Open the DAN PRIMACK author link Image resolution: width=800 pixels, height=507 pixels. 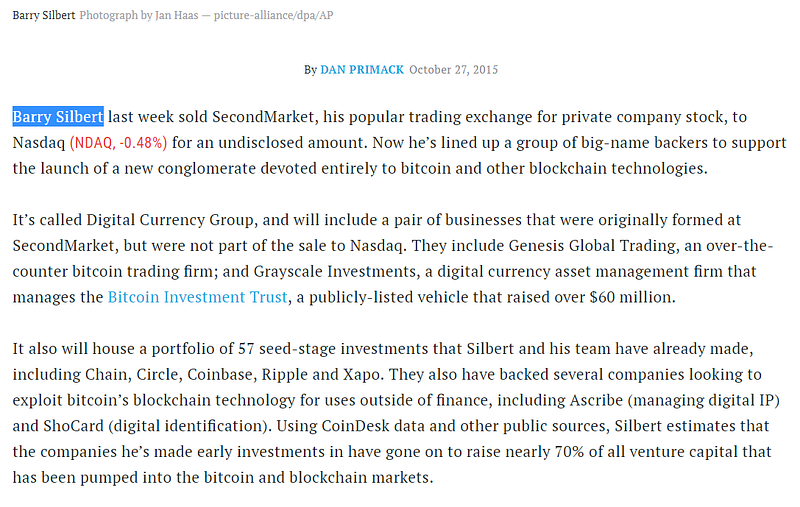[362, 70]
